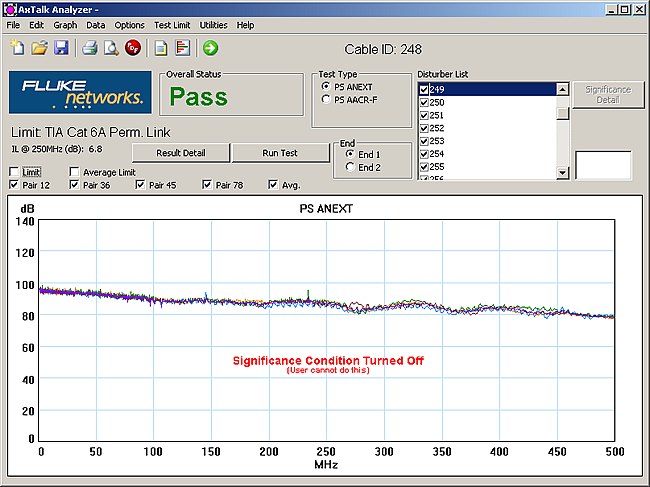Open a file with the folder icon
This screenshot has height=487, width=650.
tap(40, 48)
